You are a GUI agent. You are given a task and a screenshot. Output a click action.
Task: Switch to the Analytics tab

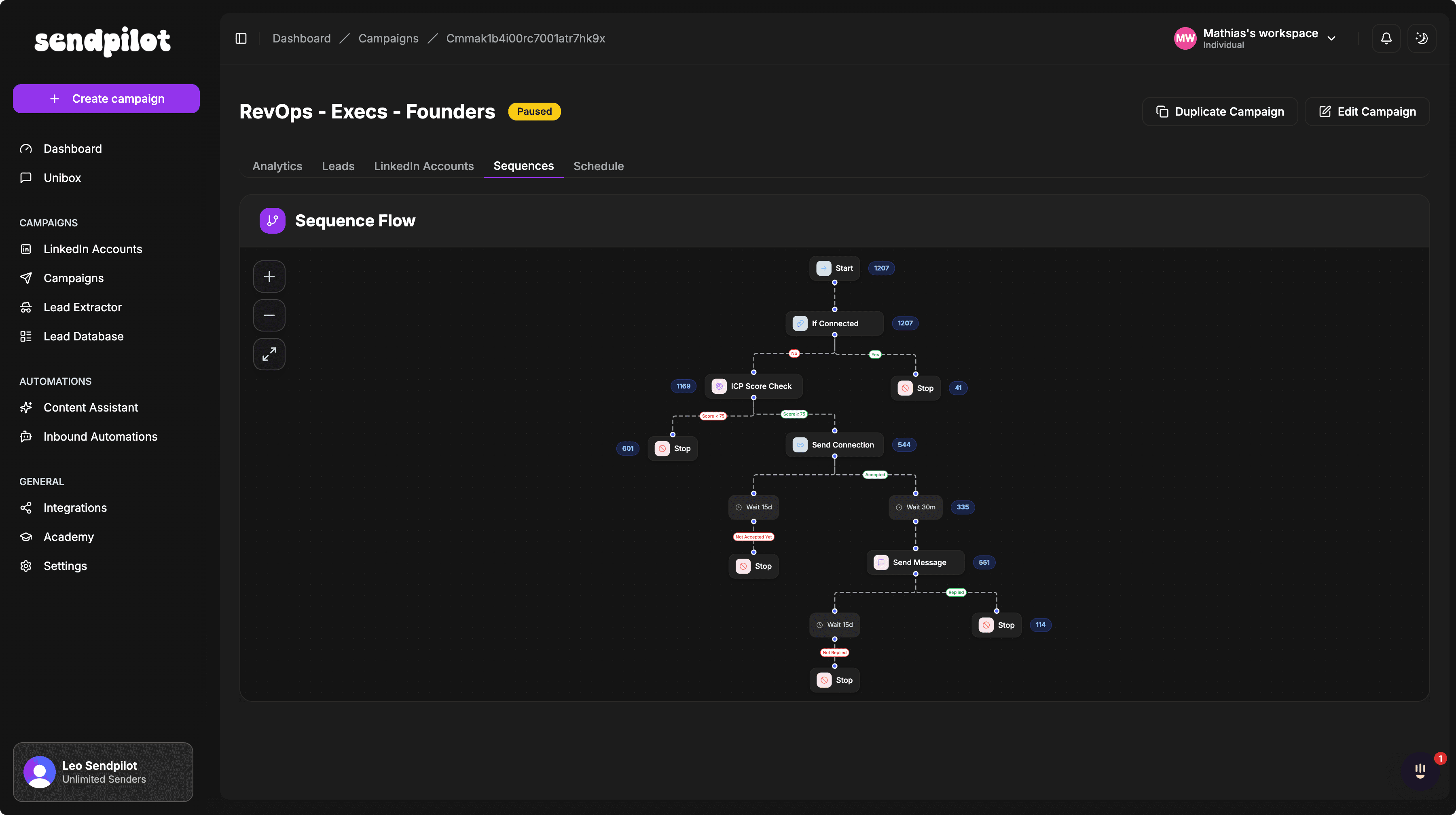pos(277,166)
